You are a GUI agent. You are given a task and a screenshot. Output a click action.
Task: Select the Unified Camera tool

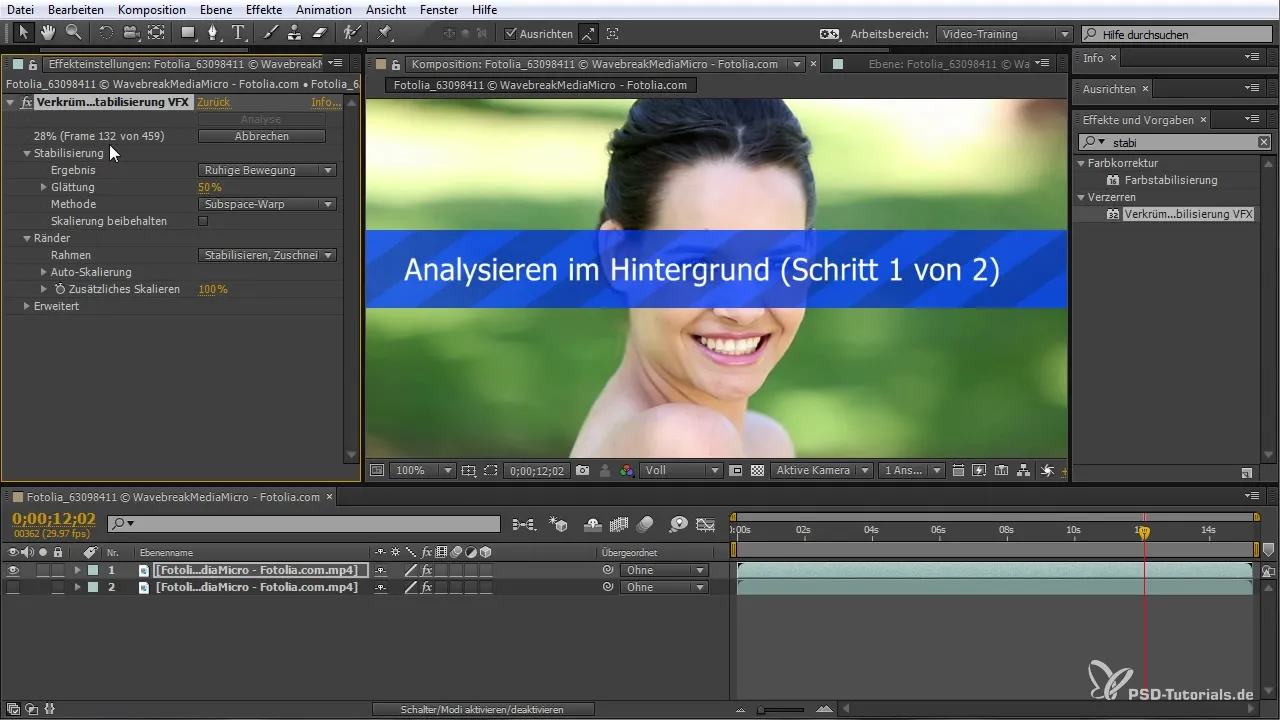pyautogui.click(x=130, y=33)
